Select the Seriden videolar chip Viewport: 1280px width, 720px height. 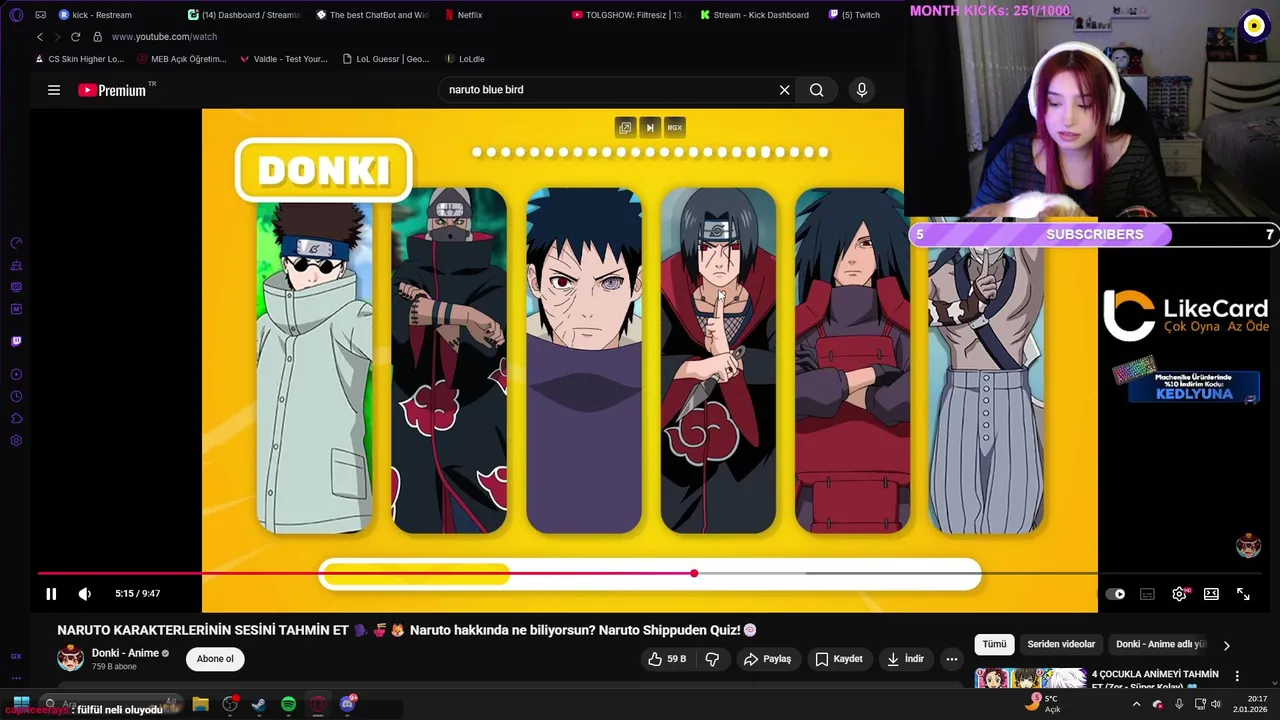pyautogui.click(x=1061, y=645)
